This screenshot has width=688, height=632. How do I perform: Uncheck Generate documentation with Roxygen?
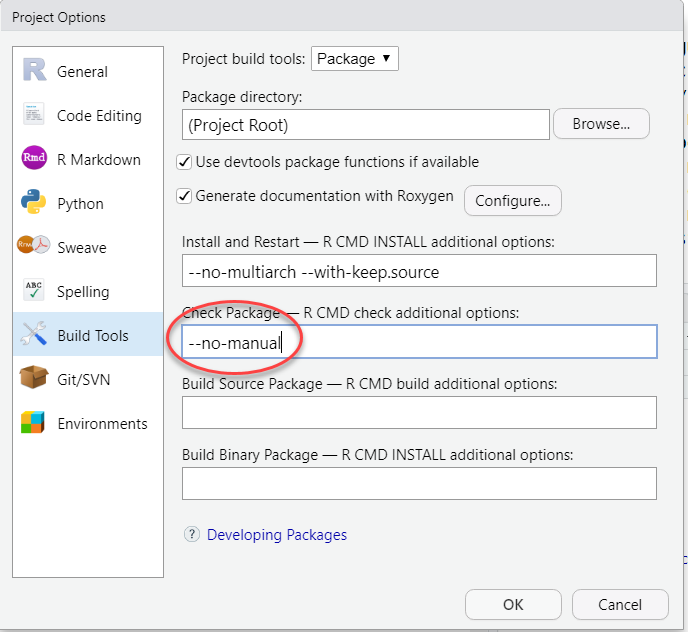tap(184, 197)
